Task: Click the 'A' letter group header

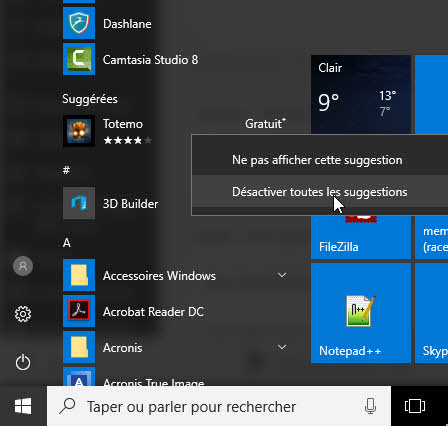Action: [67, 242]
